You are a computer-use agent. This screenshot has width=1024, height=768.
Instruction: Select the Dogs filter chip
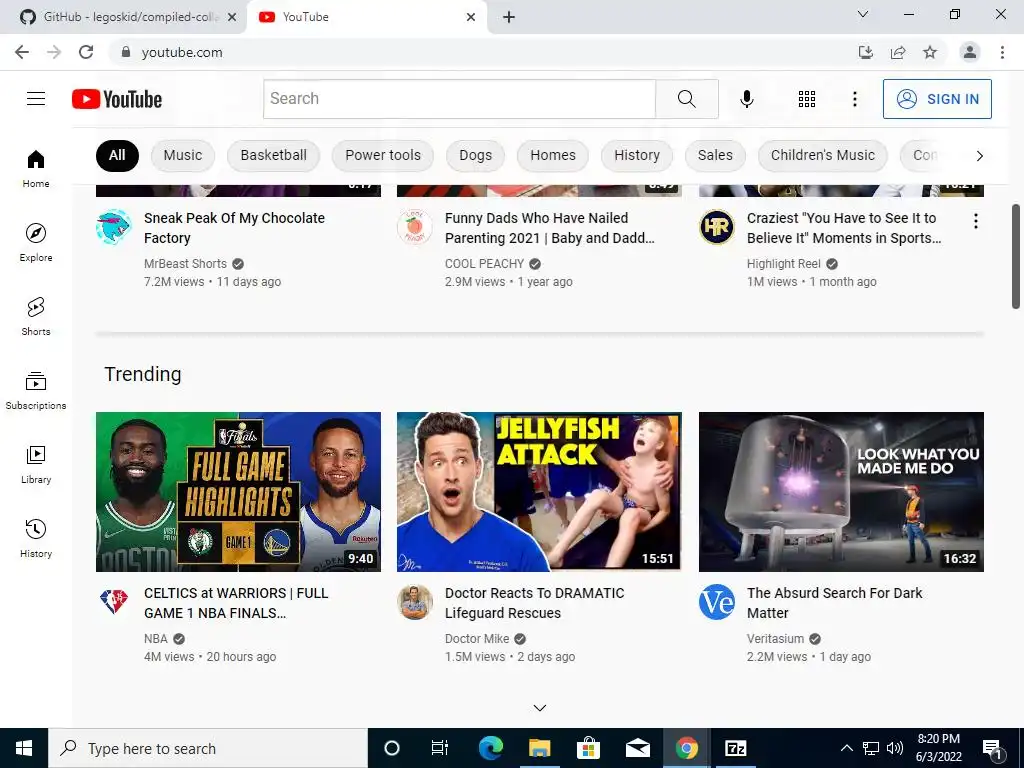[x=475, y=155]
